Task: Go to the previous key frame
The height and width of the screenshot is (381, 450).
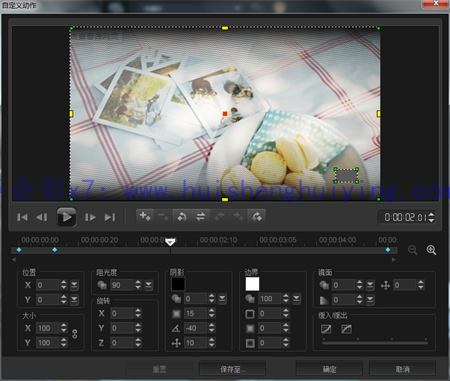Action: 182,216
